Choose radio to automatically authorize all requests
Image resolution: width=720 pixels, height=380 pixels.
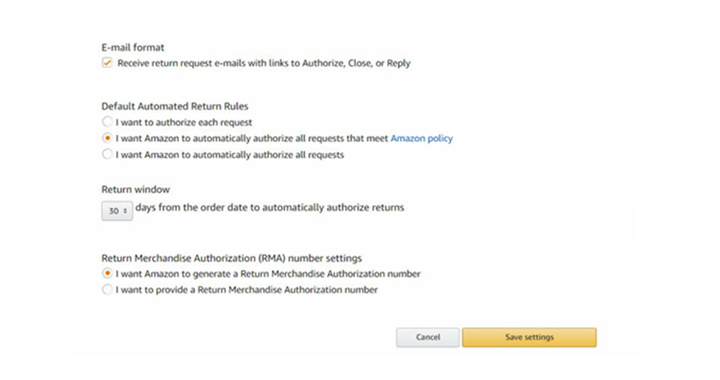point(107,154)
